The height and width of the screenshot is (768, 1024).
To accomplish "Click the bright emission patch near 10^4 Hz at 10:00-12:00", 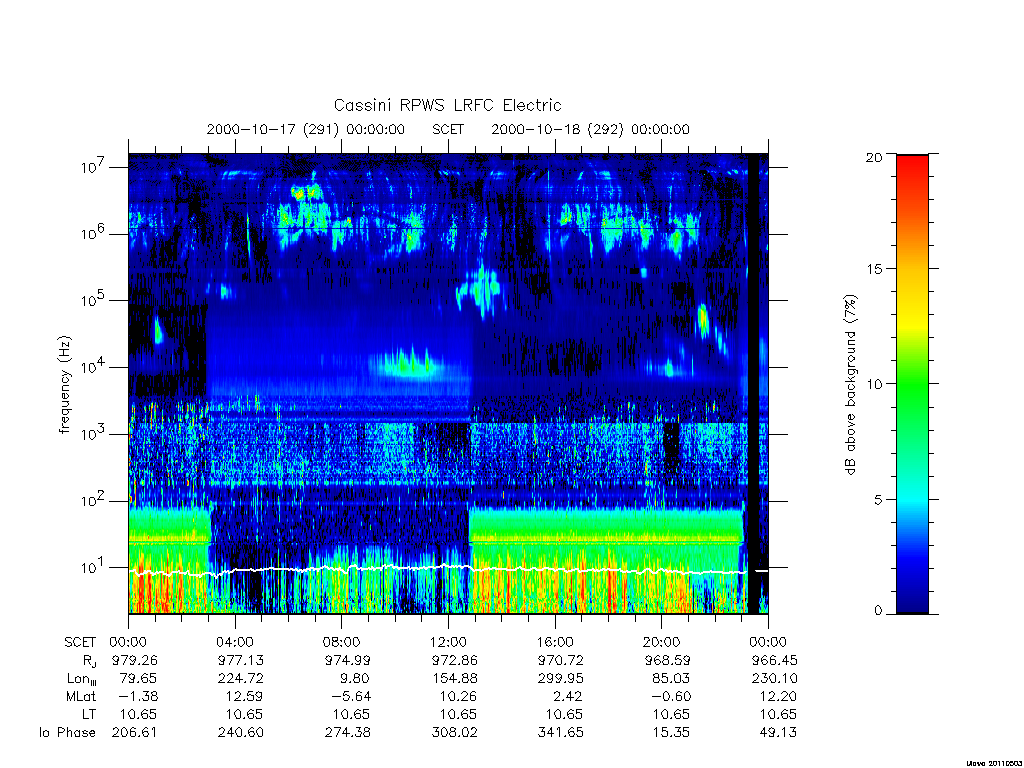I will [x=408, y=364].
